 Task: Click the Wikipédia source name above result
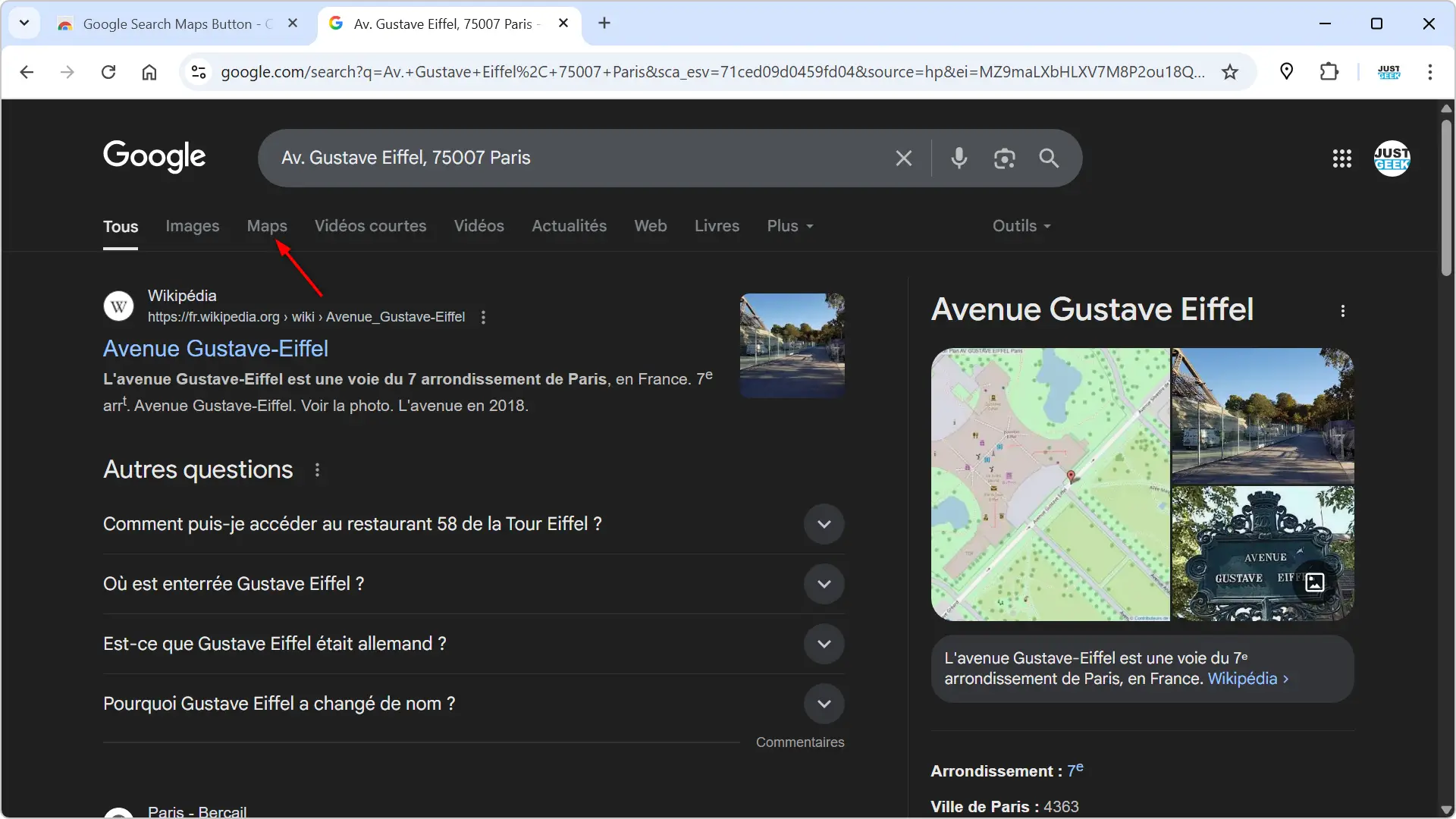point(182,296)
